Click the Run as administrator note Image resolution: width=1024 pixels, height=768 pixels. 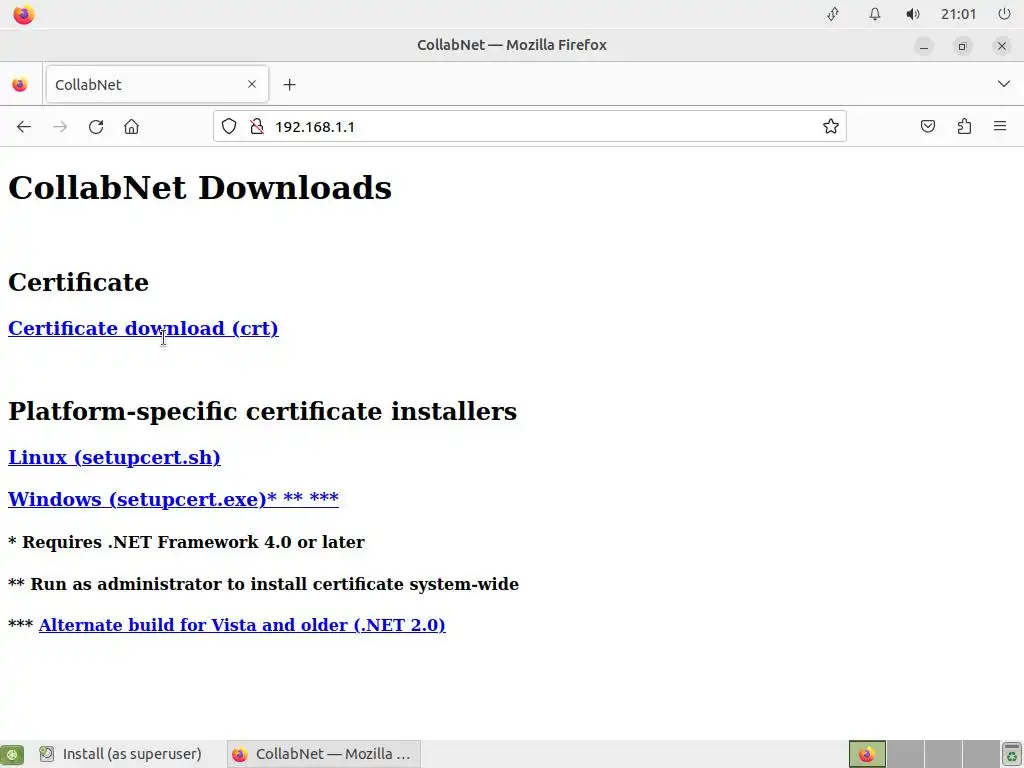[x=263, y=584]
